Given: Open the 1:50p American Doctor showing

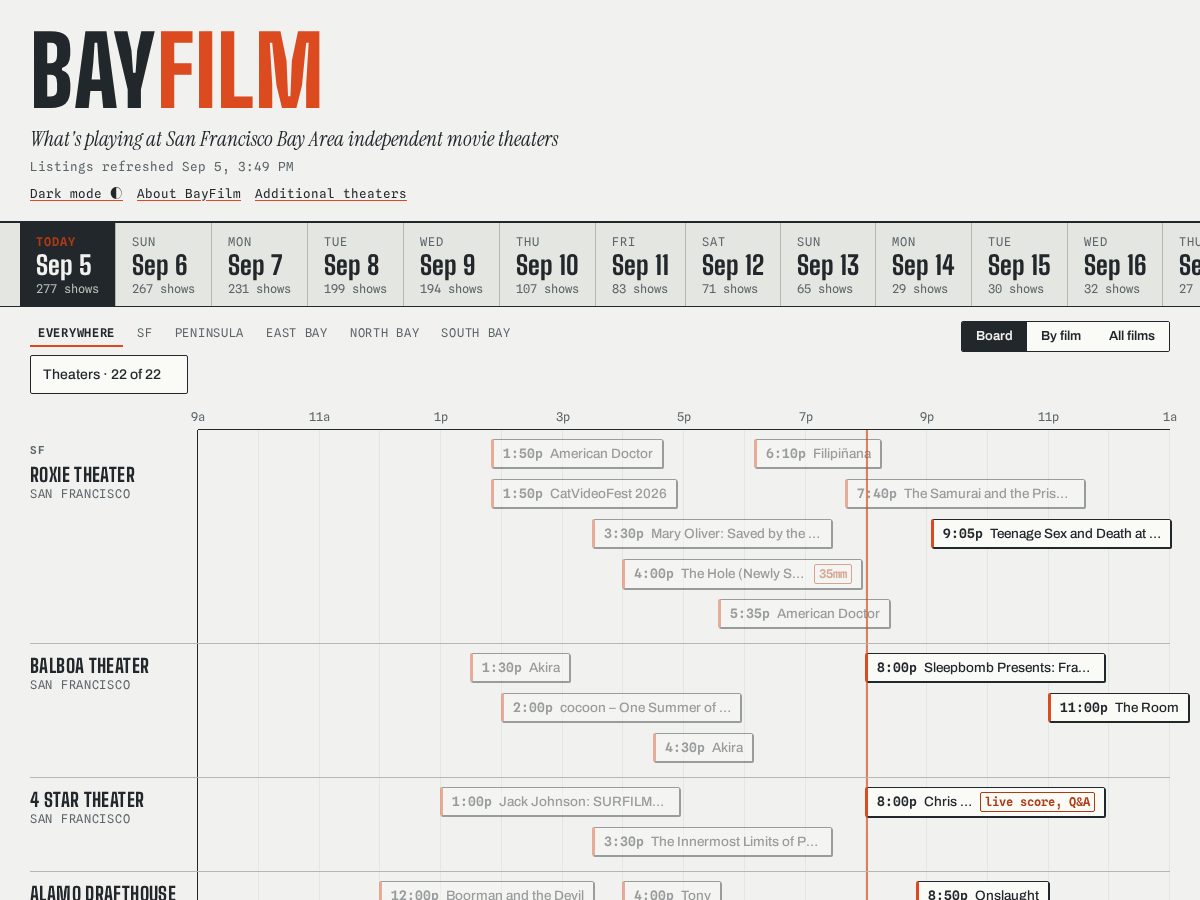Looking at the screenshot, I should (577, 454).
